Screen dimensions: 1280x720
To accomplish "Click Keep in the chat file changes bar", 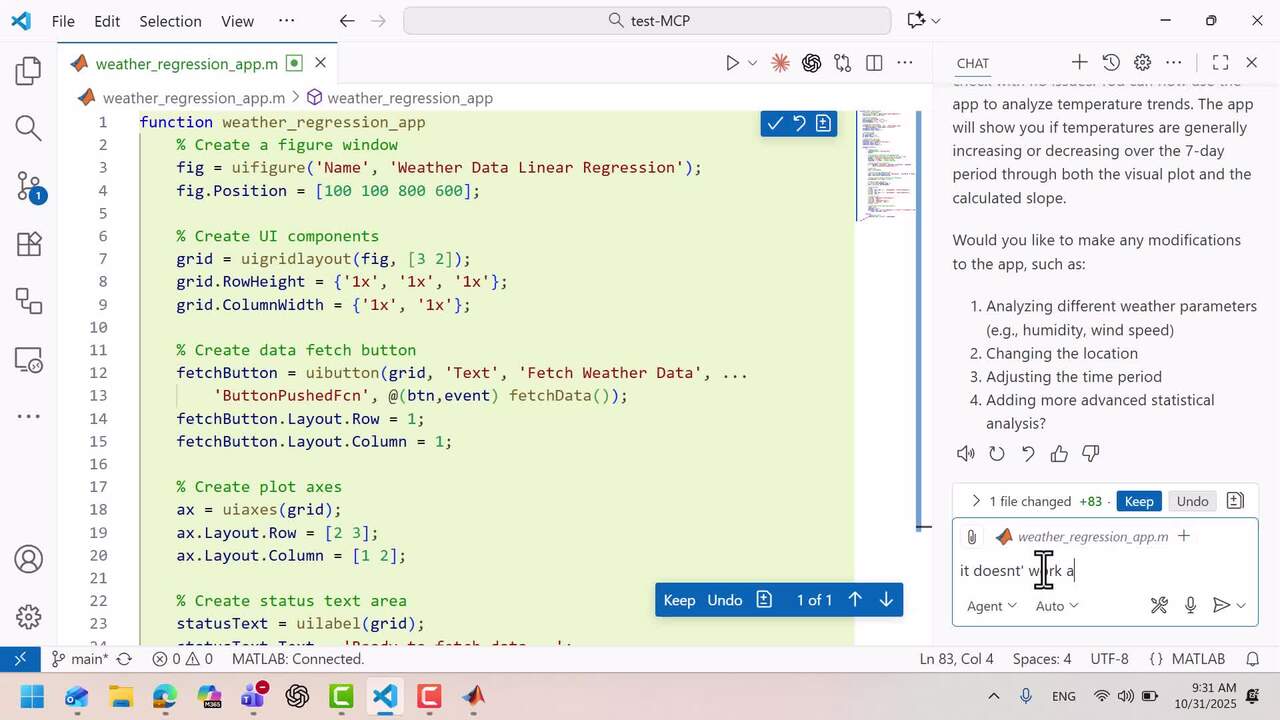I will pyautogui.click(x=1138, y=501).
